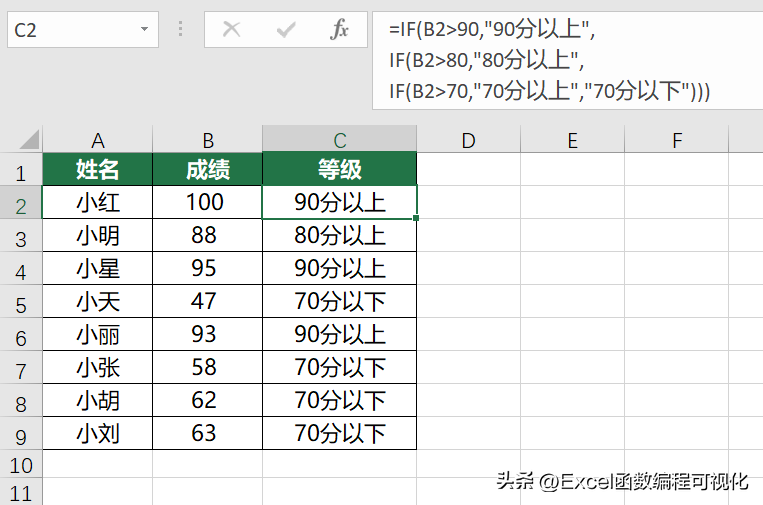Select row 8 header

pos(21,400)
